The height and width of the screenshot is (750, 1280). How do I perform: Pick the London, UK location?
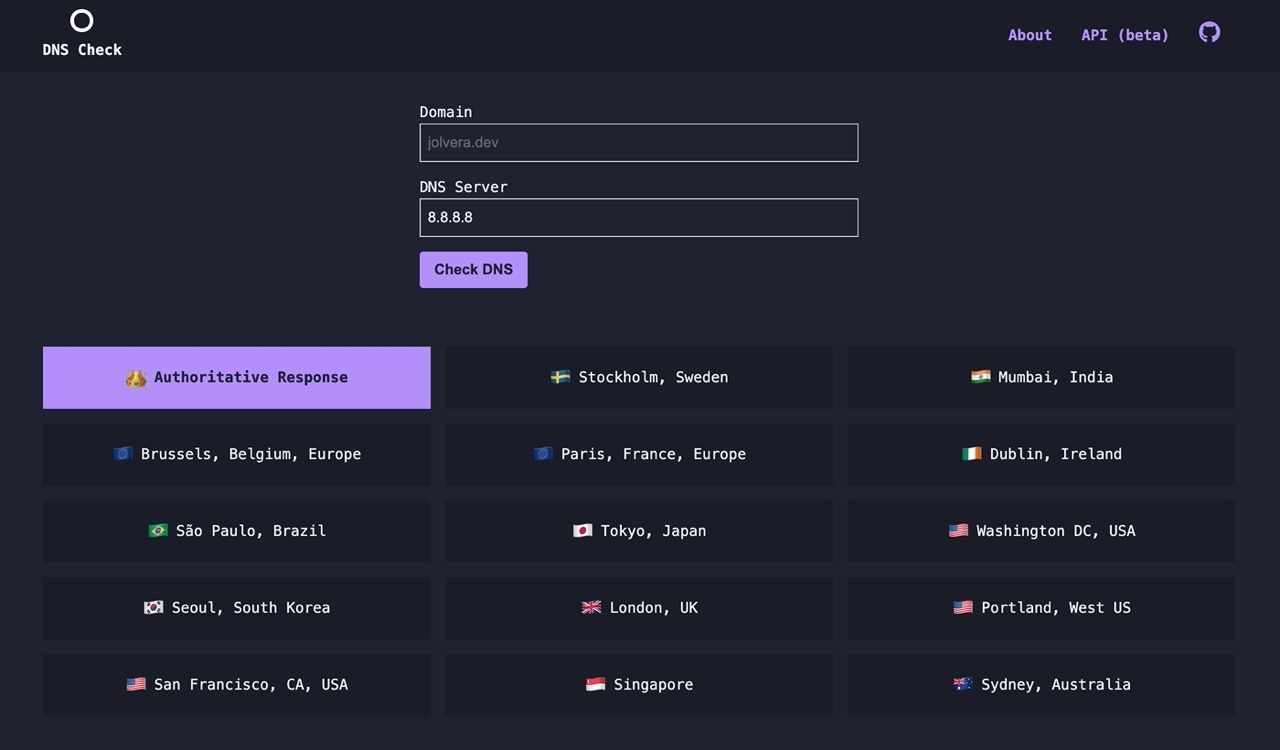[x=639, y=608]
